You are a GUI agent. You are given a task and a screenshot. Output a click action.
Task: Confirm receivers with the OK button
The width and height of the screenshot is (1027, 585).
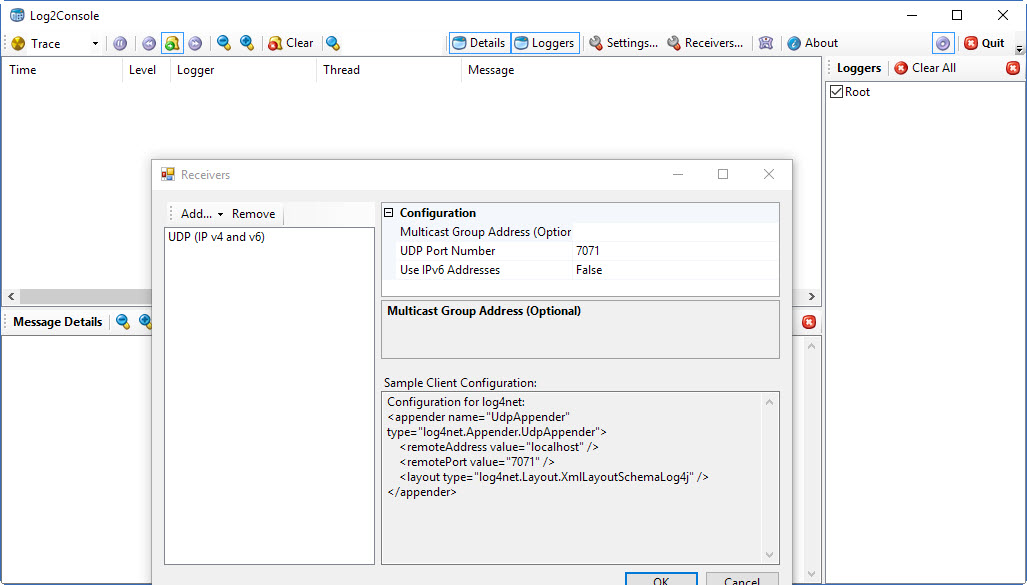tap(661, 580)
